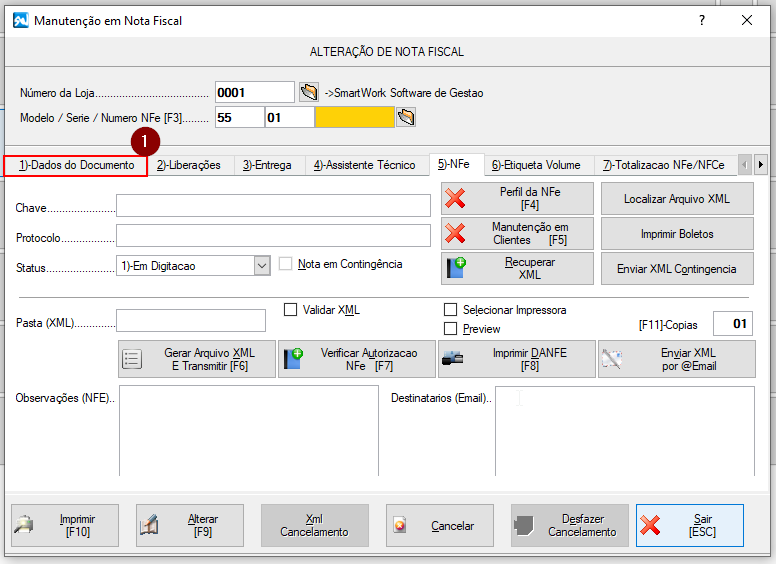Open the Status dropdown list
This screenshot has width=776, height=564.
coord(262,266)
